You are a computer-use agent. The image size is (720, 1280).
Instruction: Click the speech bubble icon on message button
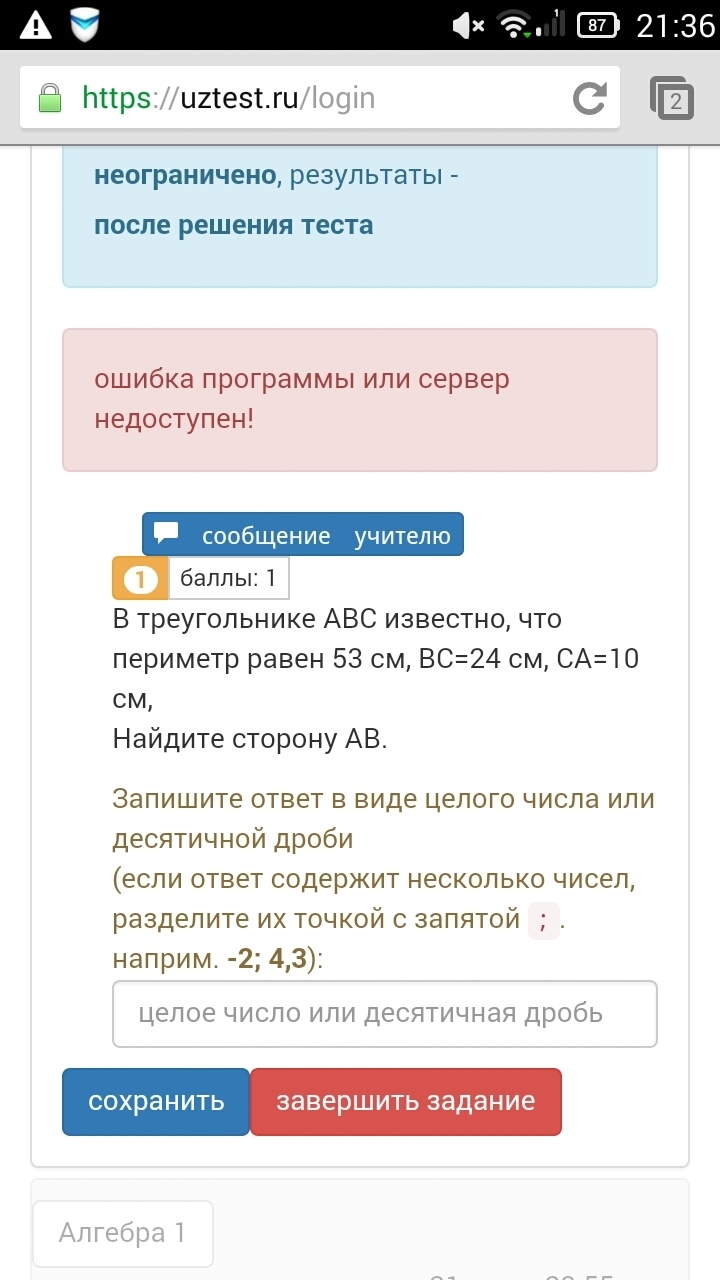click(167, 533)
